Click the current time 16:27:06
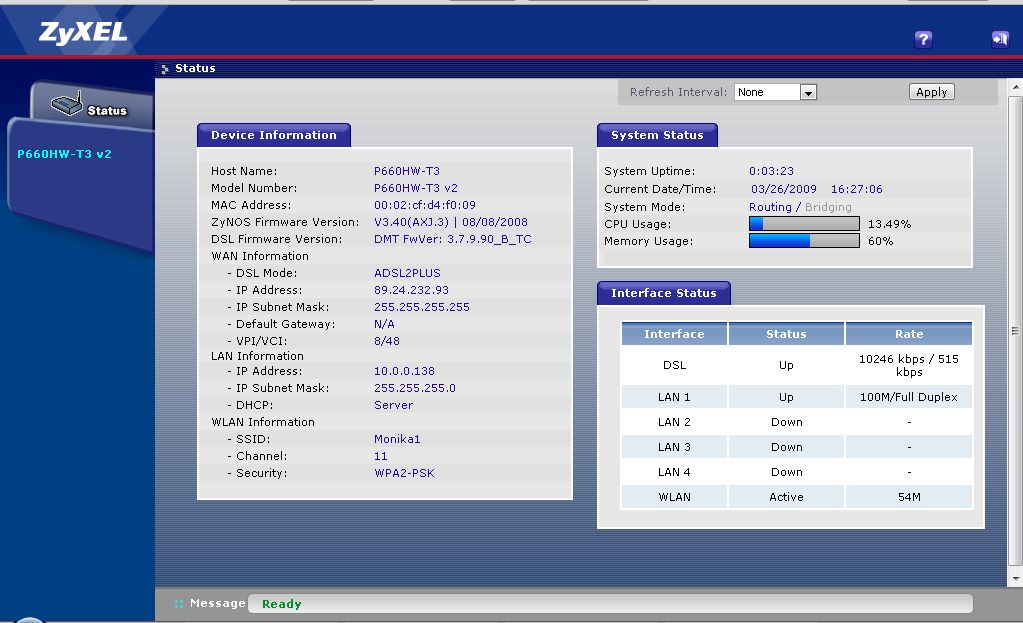This screenshot has height=623, width=1023. (856, 189)
